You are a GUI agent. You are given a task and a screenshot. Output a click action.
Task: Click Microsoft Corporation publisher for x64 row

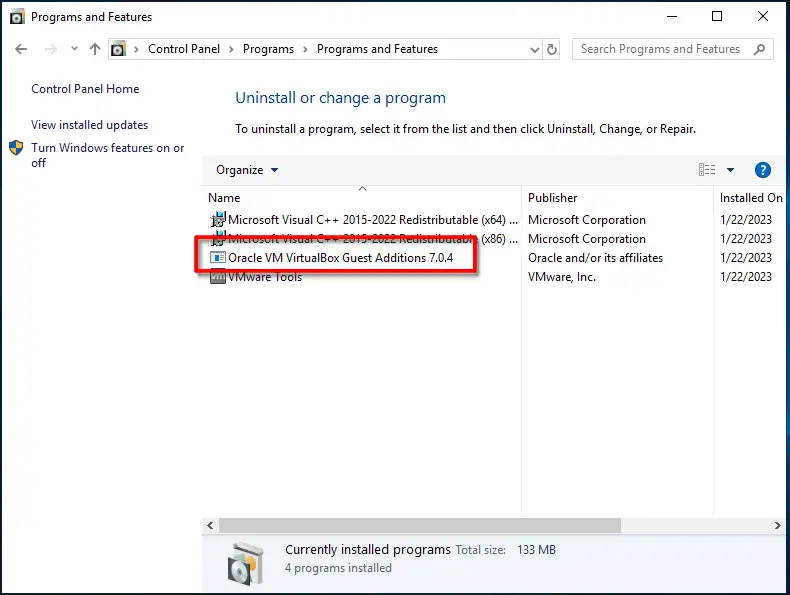[586, 220]
